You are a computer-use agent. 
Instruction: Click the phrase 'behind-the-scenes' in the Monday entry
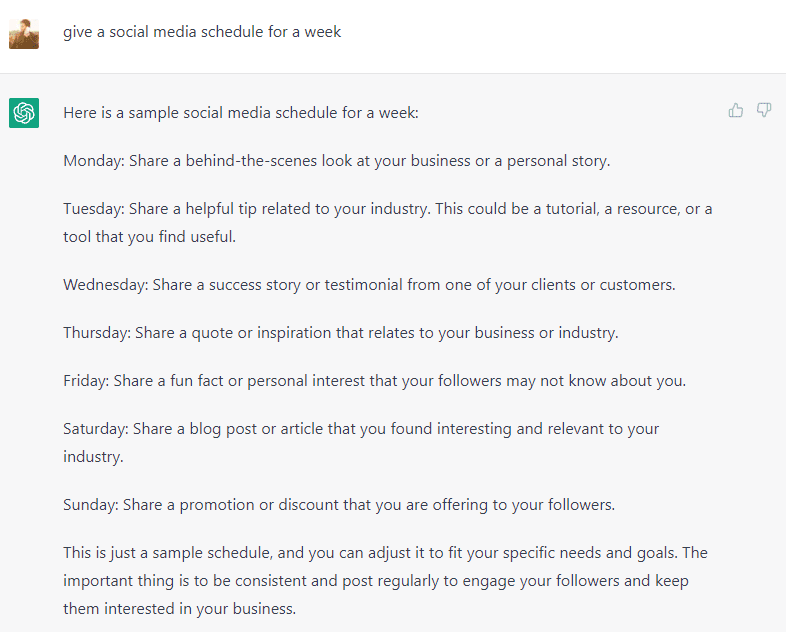tap(249, 161)
